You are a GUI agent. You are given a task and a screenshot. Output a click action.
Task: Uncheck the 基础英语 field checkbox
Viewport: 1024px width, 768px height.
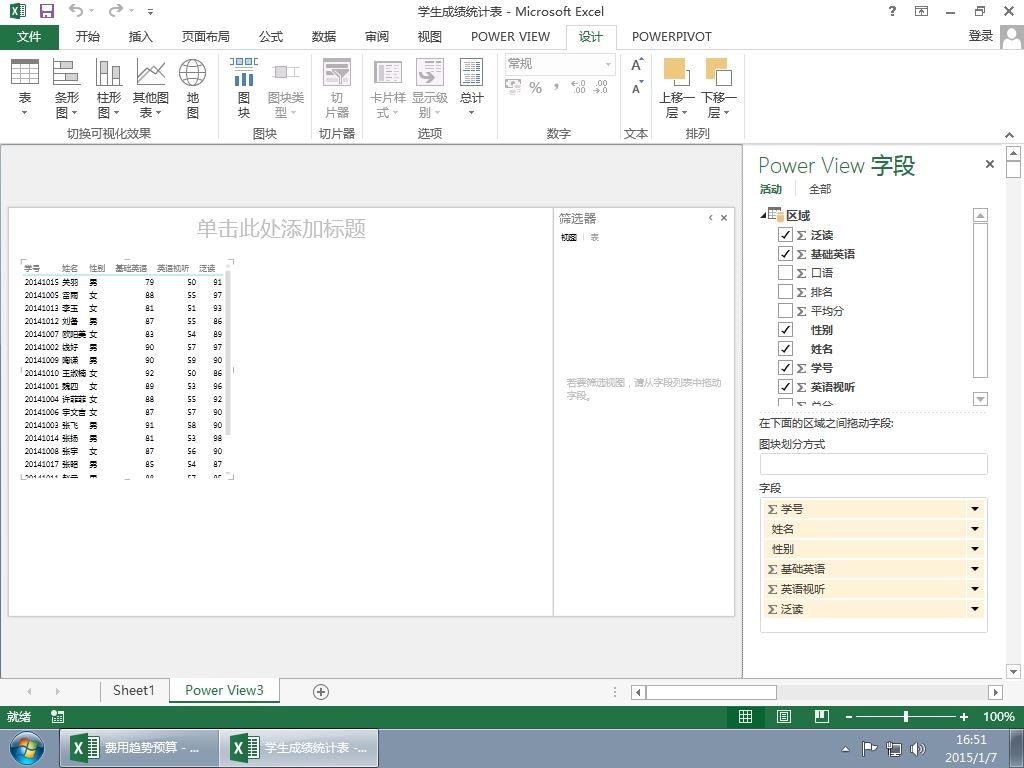pos(786,253)
